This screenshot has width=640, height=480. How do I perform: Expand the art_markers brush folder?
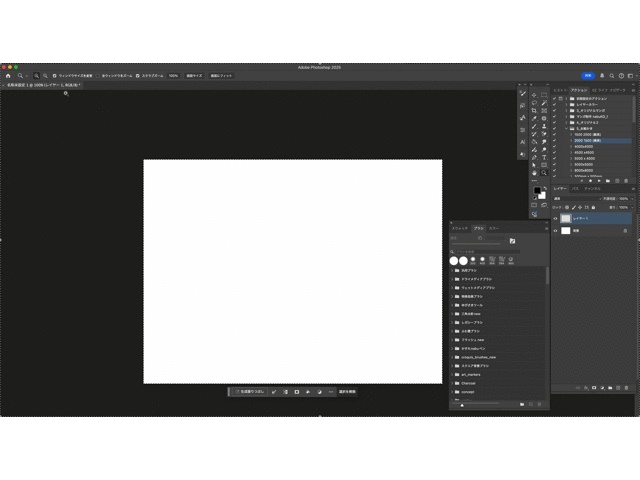point(452,375)
